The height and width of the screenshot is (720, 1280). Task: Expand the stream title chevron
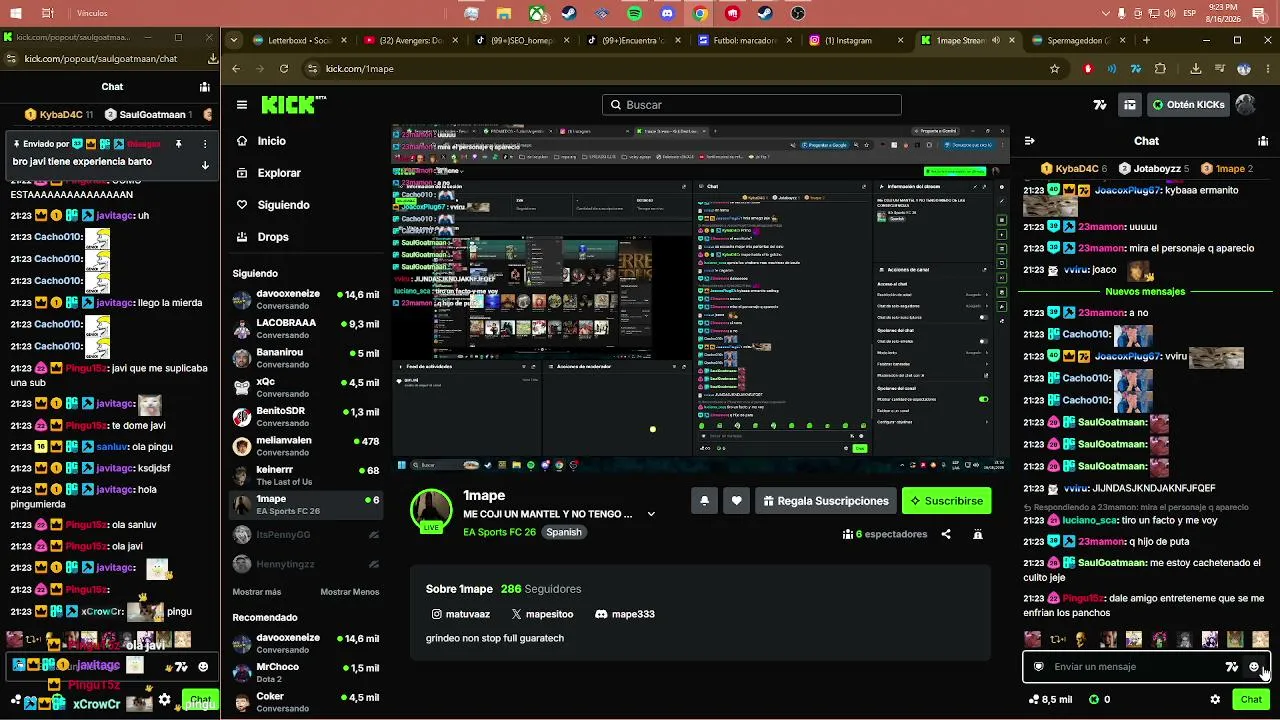tap(651, 514)
